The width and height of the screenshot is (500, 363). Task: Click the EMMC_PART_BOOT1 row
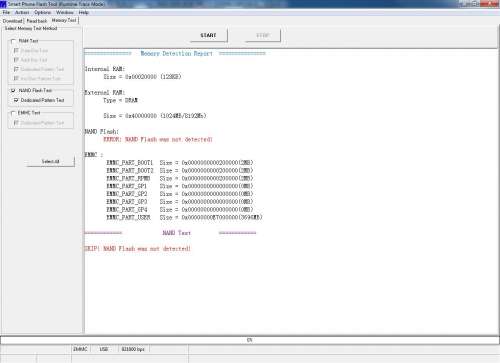click(x=180, y=163)
